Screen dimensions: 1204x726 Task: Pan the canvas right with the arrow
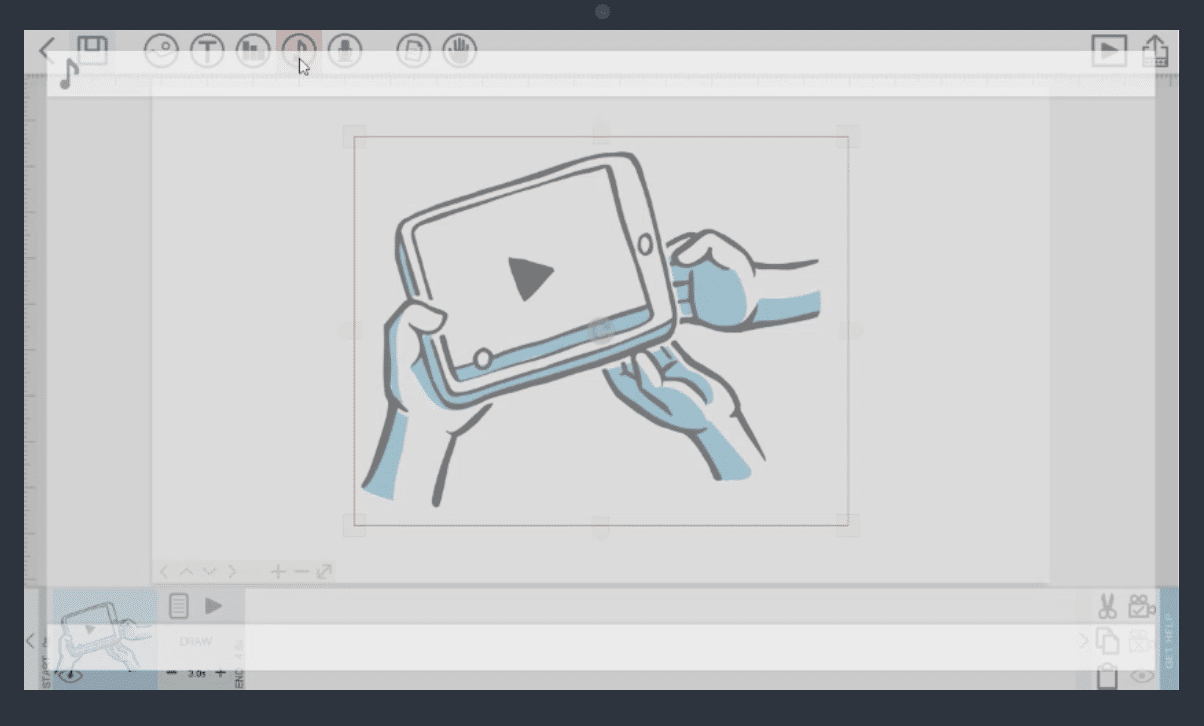click(x=232, y=572)
